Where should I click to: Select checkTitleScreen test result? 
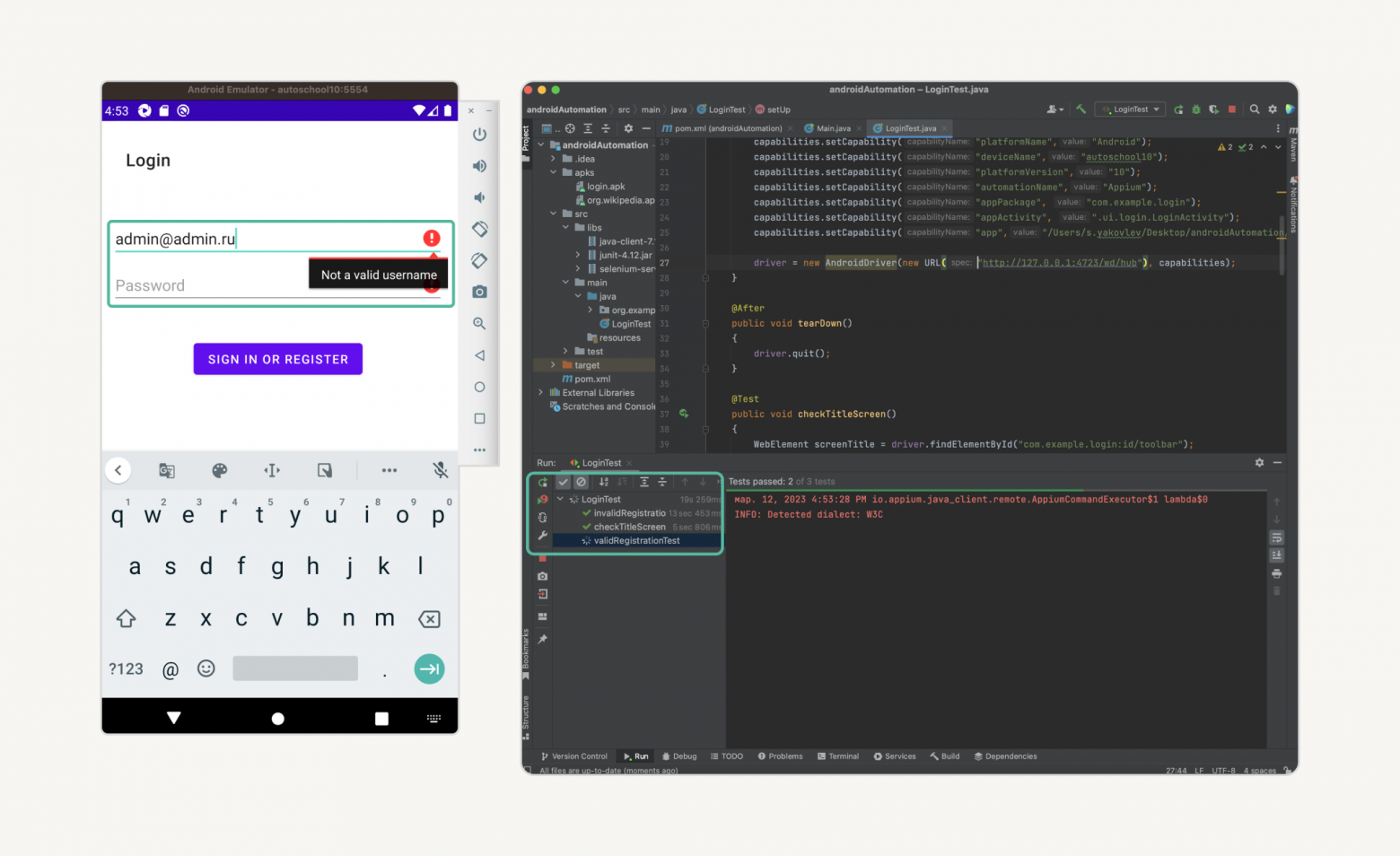(629, 527)
